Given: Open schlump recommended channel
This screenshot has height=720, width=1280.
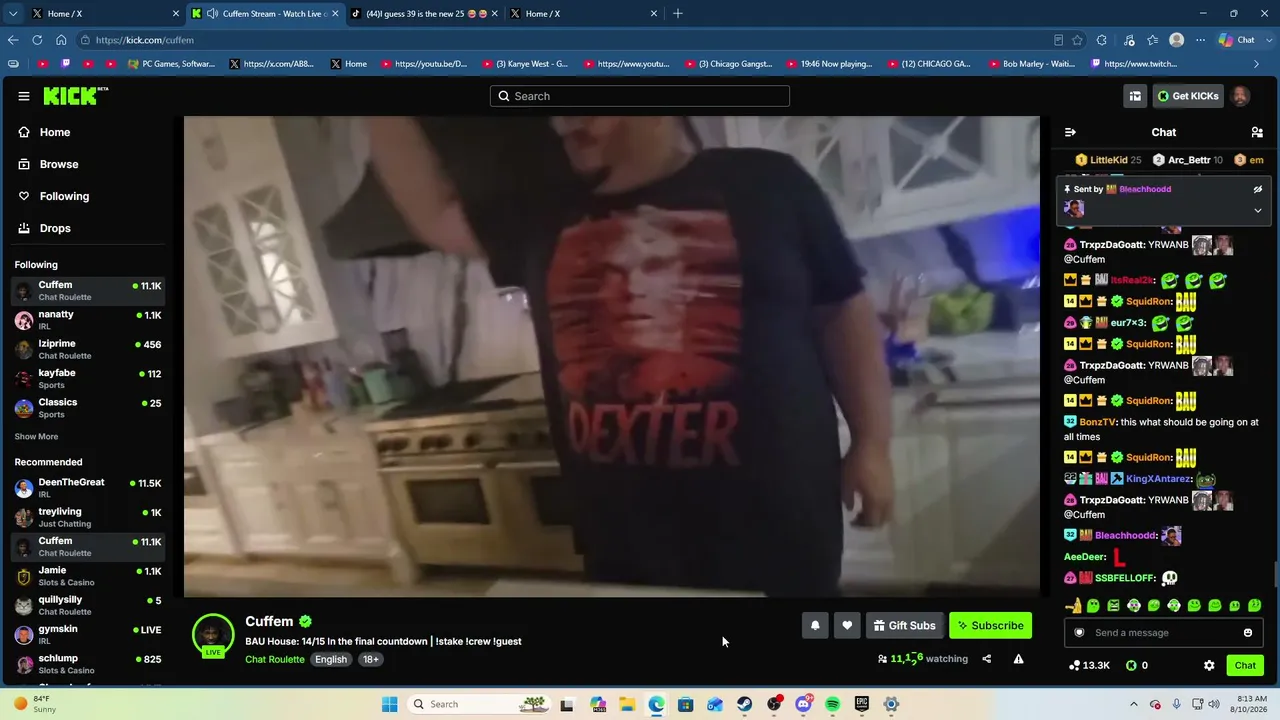Looking at the screenshot, I should (88, 664).
